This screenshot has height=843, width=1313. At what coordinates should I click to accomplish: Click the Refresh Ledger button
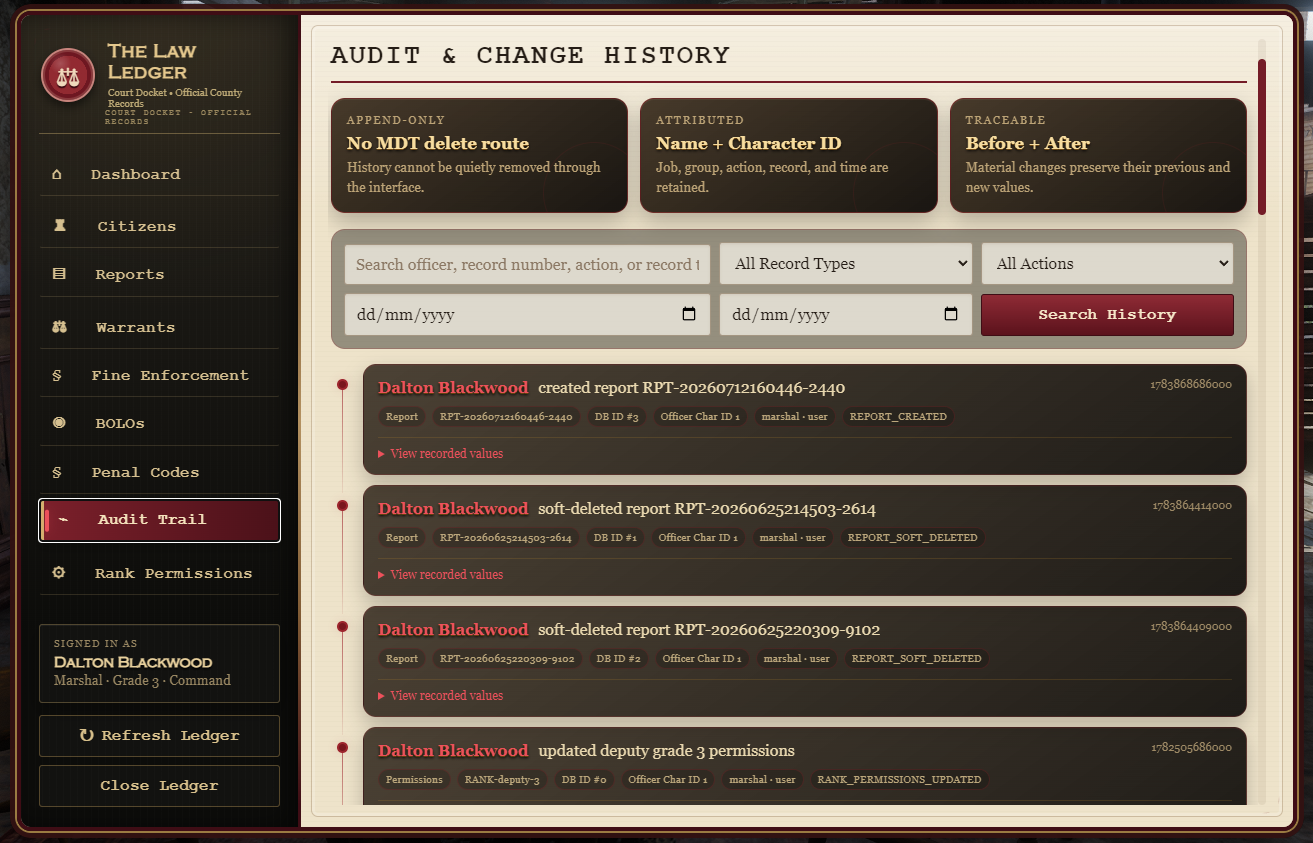click(159, 736)
